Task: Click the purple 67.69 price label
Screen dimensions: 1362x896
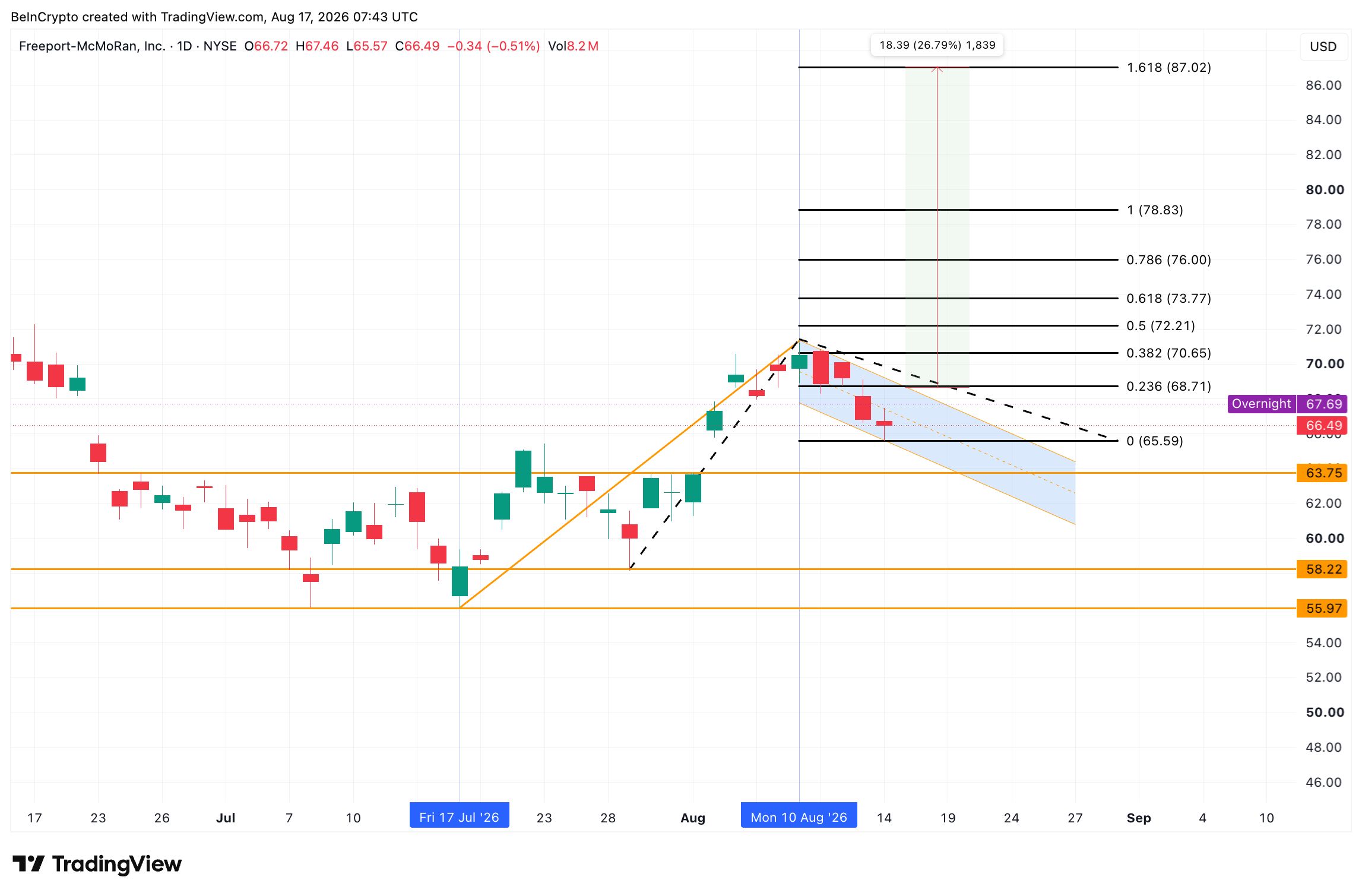Action: coord(1323,404)
